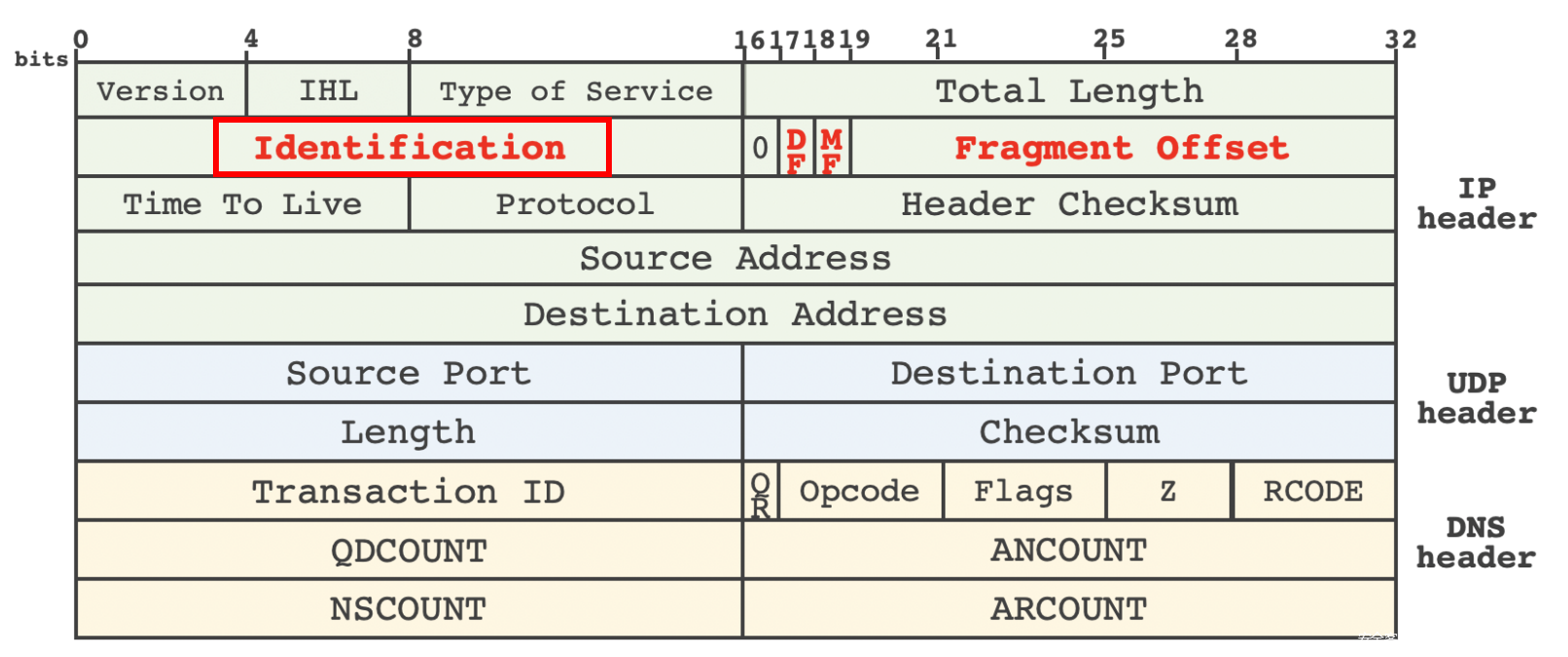Select the Source Address row
Viewport: 1568px width, 657px height.
pyautogui.click(x=735, y=258)
